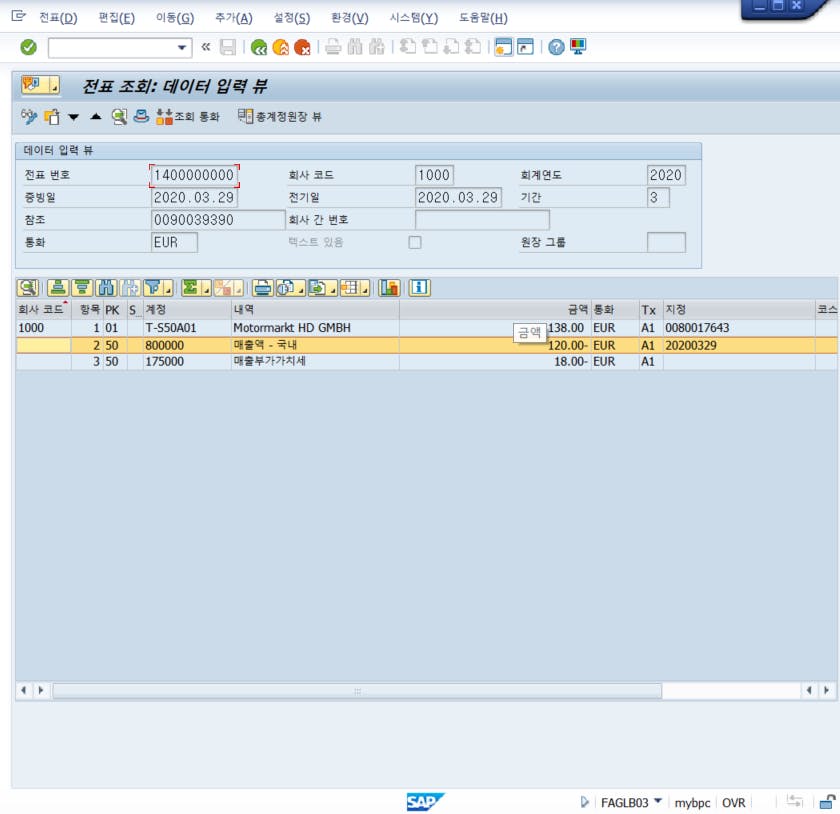Click the green Back arrow icon
Image resolution: width=840 pixels, height=814 pixels.
259,48
